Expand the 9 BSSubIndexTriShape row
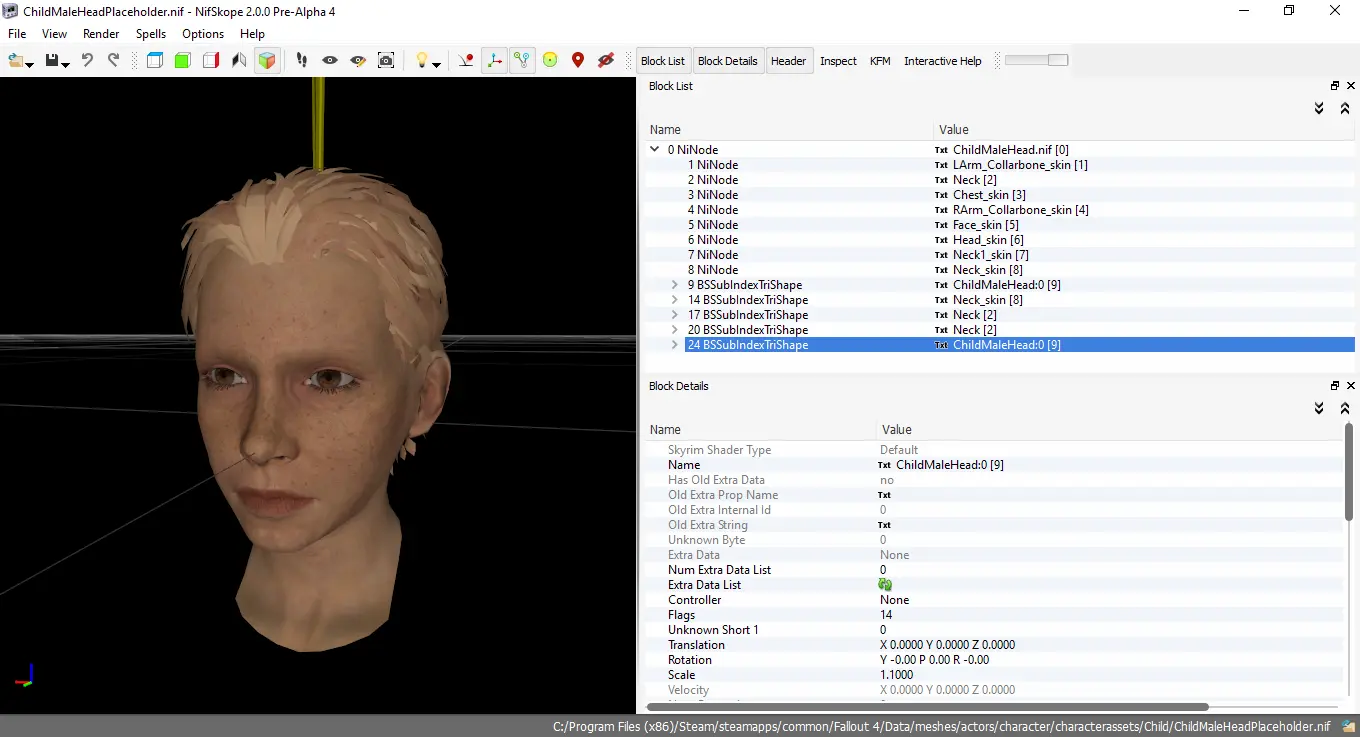1360x737 pixels. pyautogui.click(x=675, y=285)
